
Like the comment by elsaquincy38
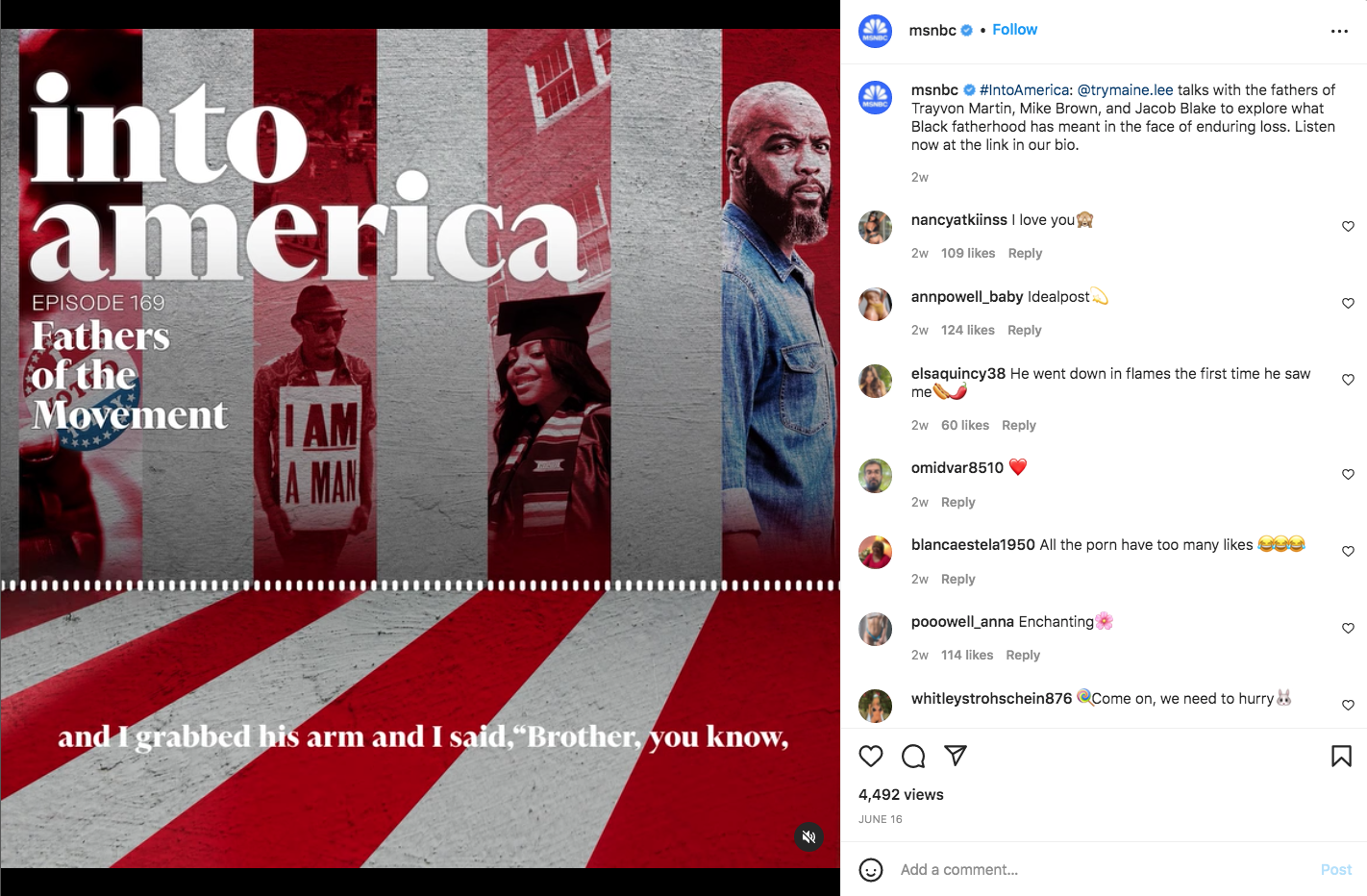pos(1348,380)
